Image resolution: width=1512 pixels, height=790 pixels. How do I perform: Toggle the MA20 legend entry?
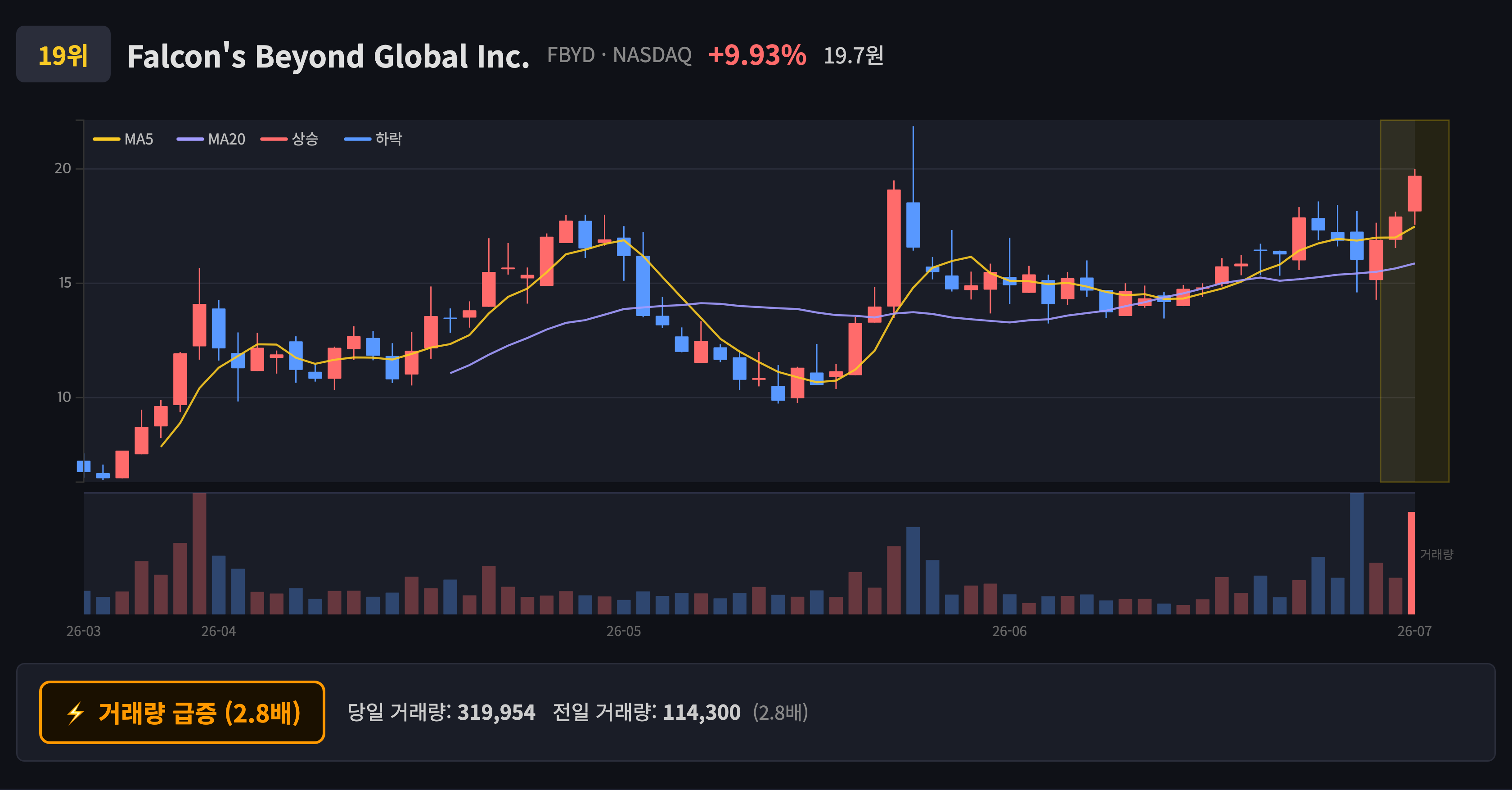click(x=211, y=139)
